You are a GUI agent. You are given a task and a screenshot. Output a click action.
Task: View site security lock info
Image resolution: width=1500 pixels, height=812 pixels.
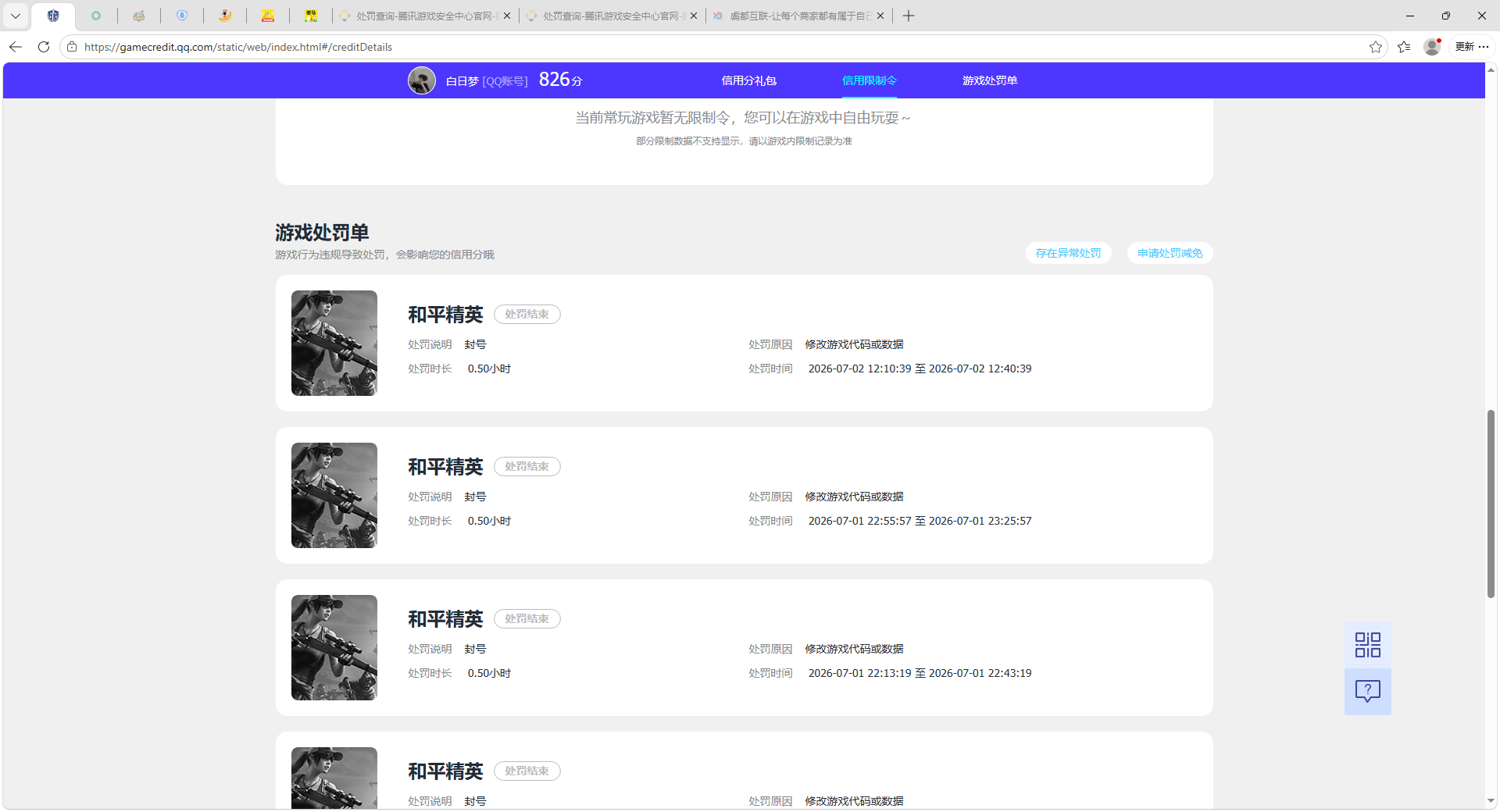72,47
